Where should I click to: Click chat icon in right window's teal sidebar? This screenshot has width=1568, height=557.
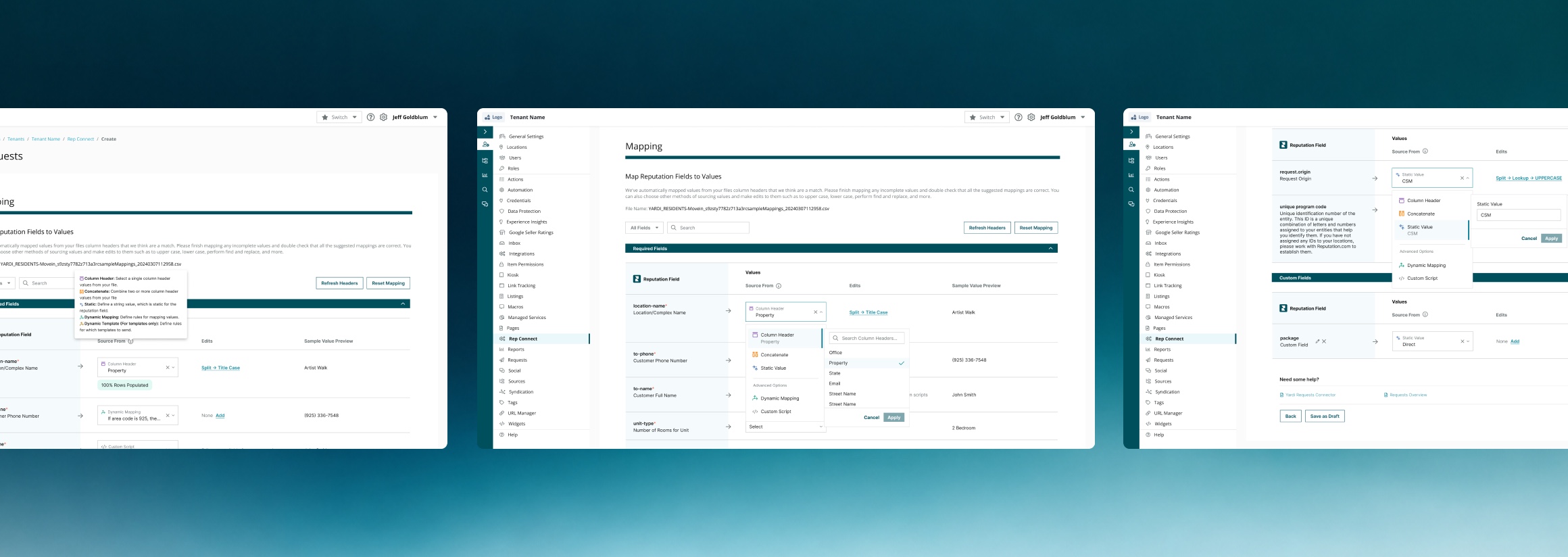pos(1131,203)
